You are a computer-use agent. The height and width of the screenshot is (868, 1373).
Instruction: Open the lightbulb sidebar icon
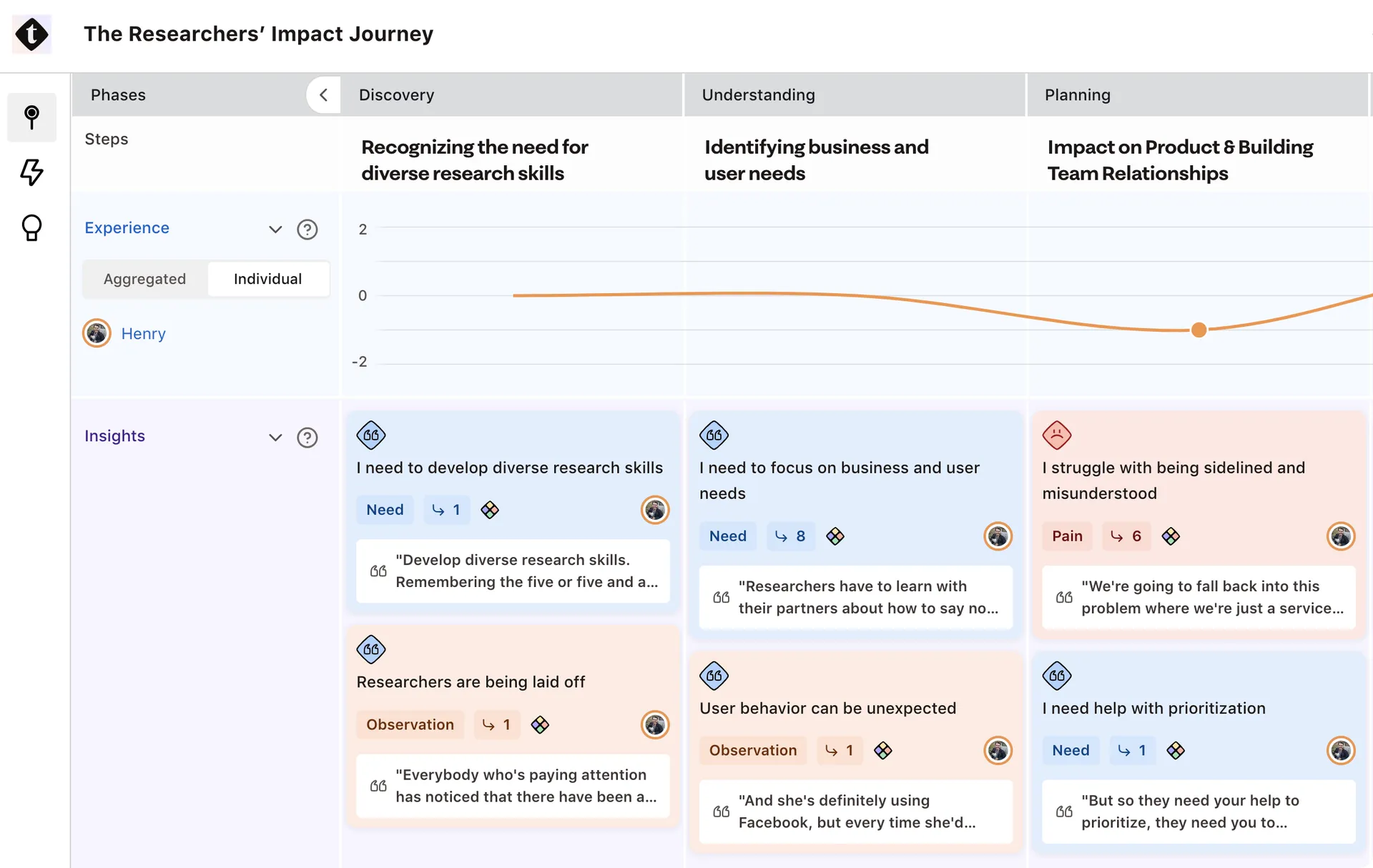(31, 228)
